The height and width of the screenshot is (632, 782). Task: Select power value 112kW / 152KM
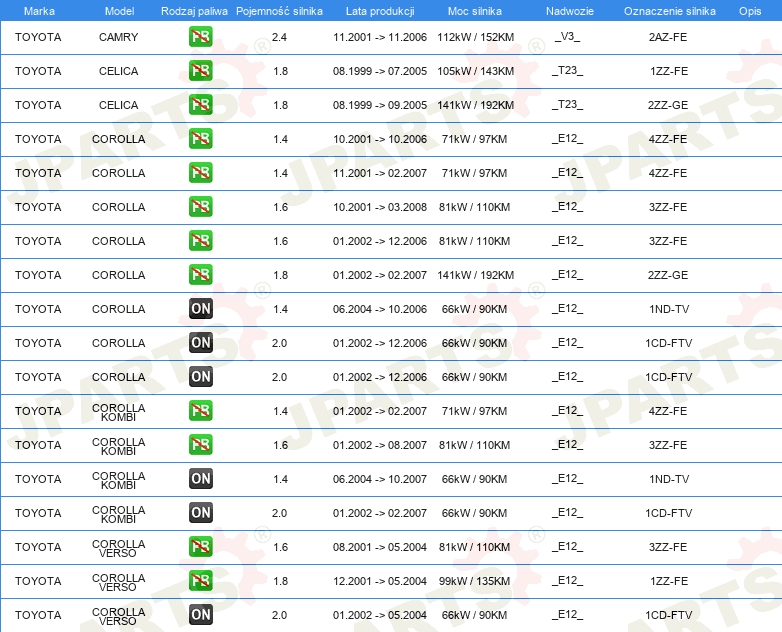pos(475,37)
